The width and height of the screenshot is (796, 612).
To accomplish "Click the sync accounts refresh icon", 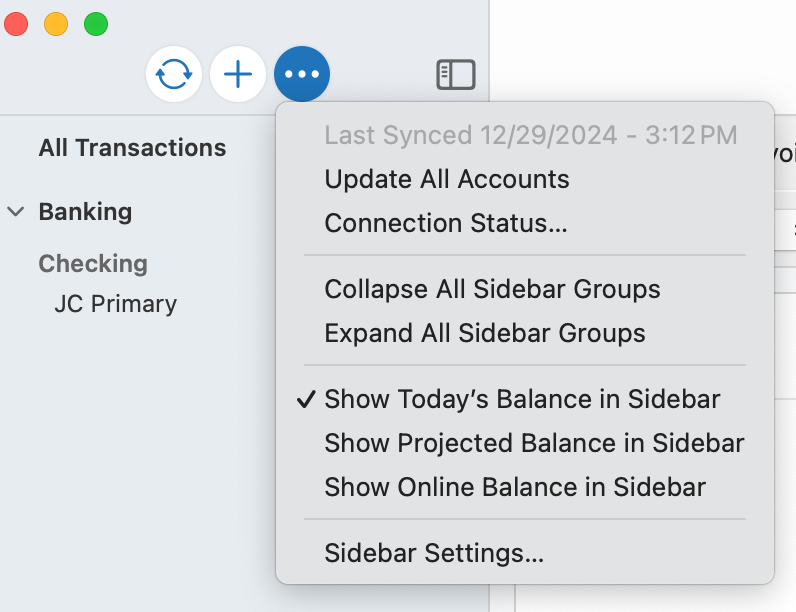I will [x=174, y=75].
